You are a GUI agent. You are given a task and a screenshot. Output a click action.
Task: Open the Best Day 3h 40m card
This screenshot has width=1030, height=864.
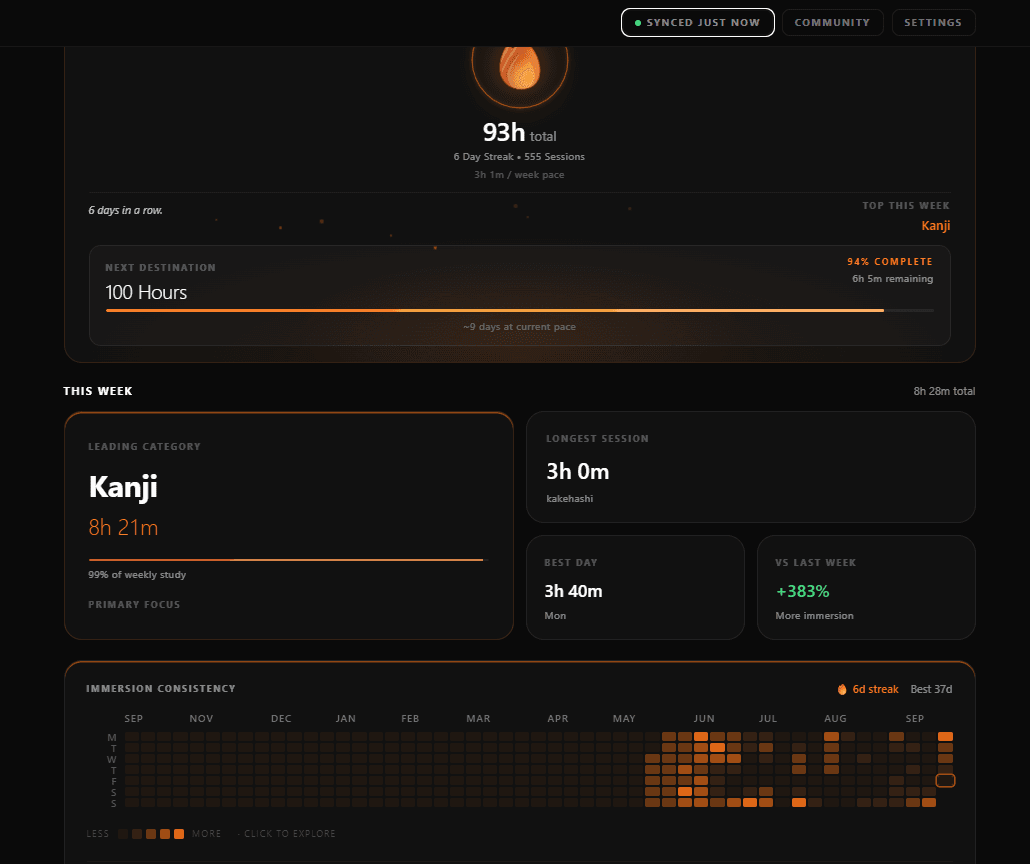tap(635, 587)
